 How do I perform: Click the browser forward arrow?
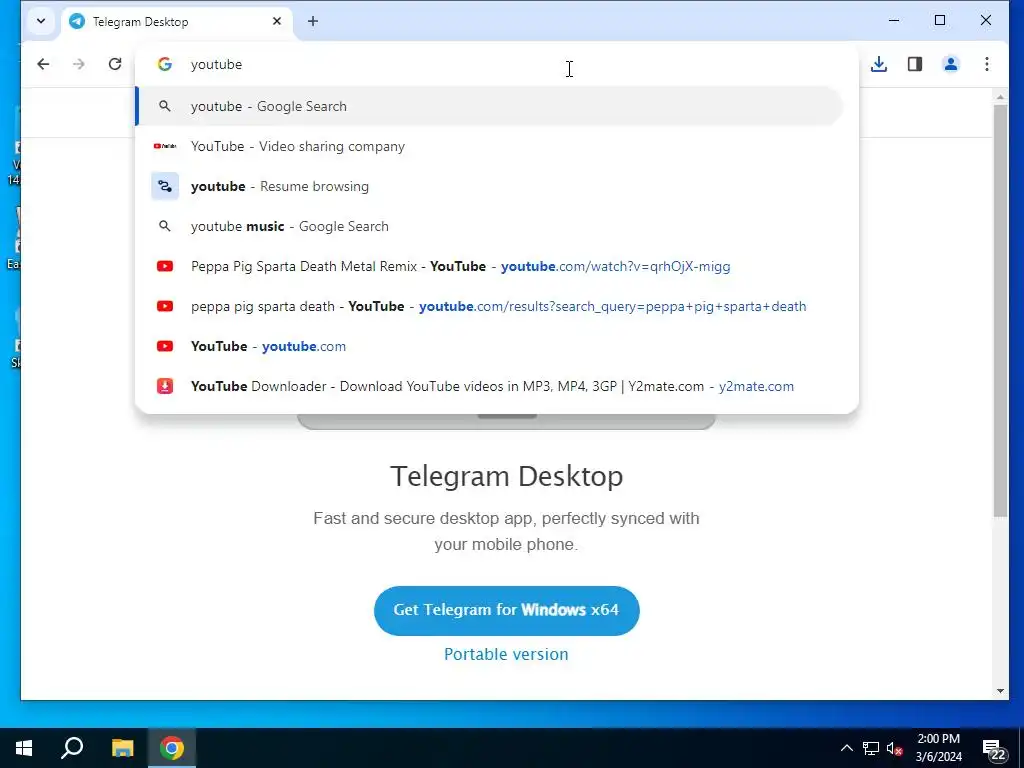tap(79, 64)
